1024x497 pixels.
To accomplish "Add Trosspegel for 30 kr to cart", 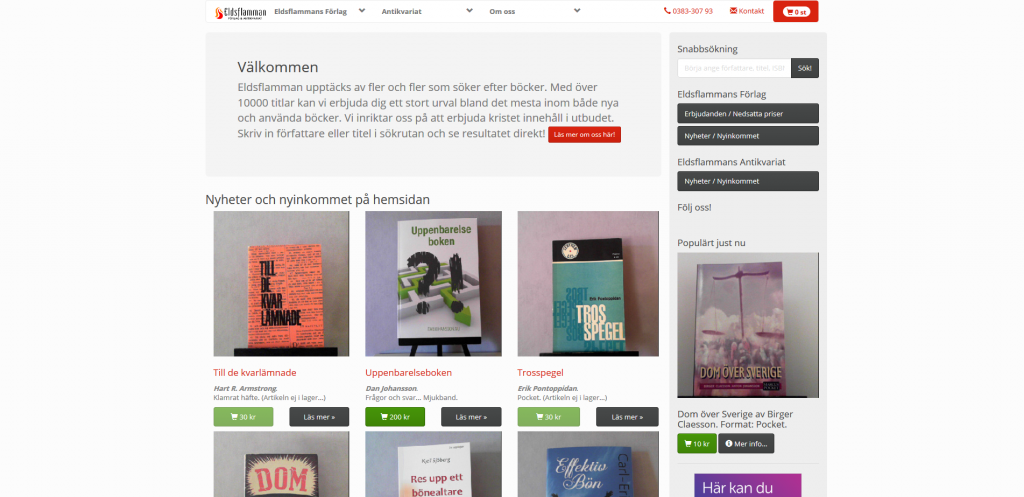I will pyautogui.click(x=549, y=417).
